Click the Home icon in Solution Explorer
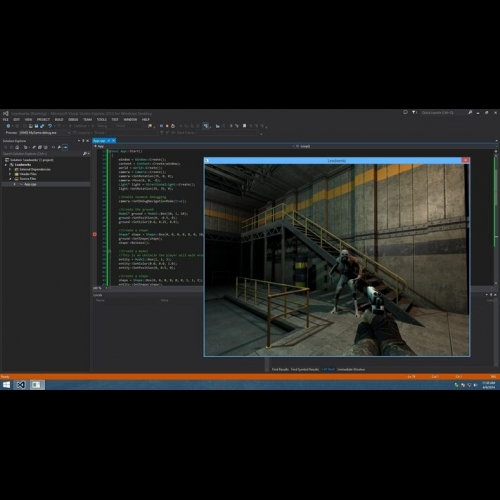Viewport: 500px width, 500px height. coord(17,147)
